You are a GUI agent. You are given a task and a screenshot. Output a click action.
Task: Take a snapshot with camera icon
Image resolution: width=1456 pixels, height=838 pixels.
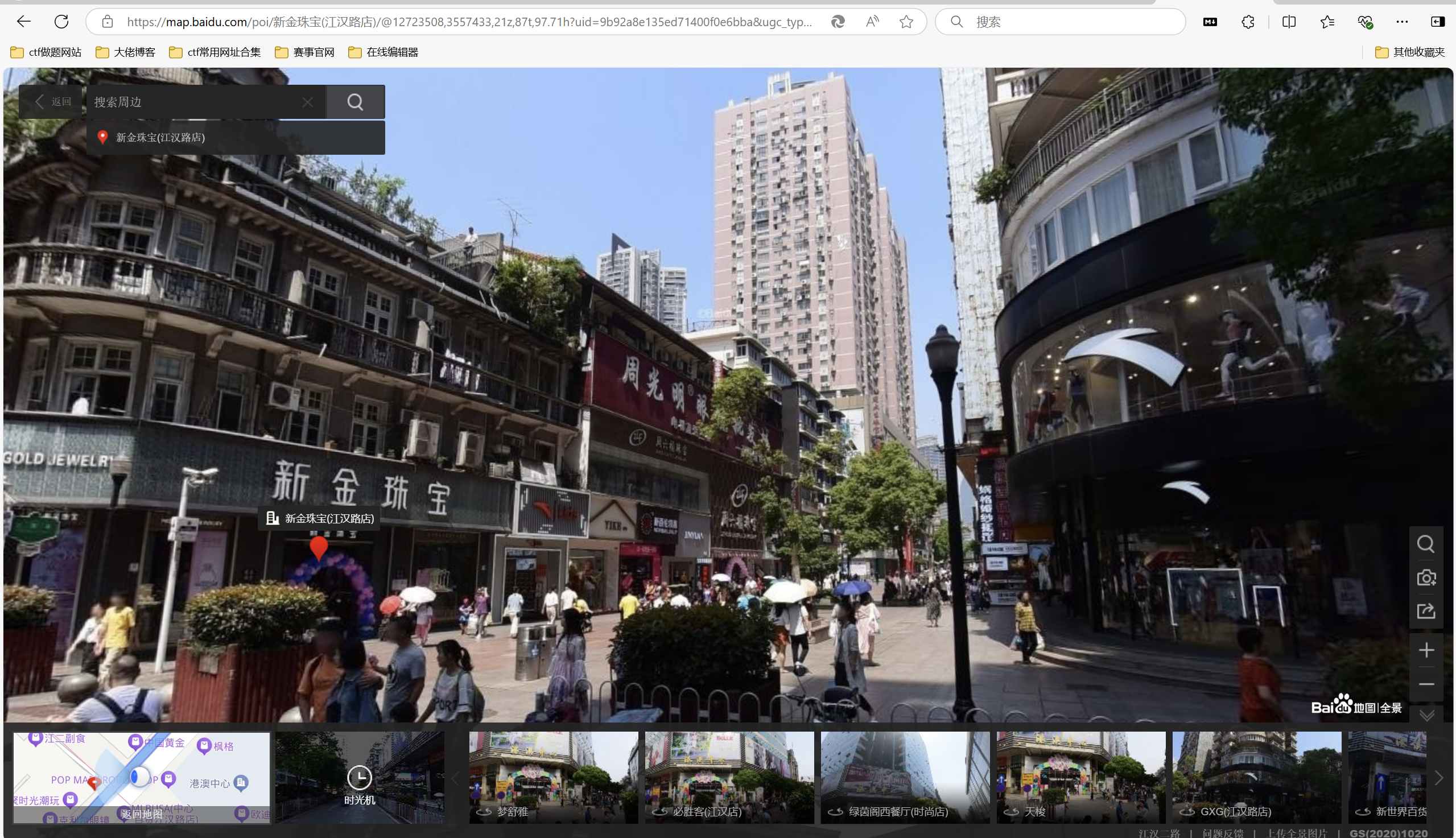[1426, 577]
